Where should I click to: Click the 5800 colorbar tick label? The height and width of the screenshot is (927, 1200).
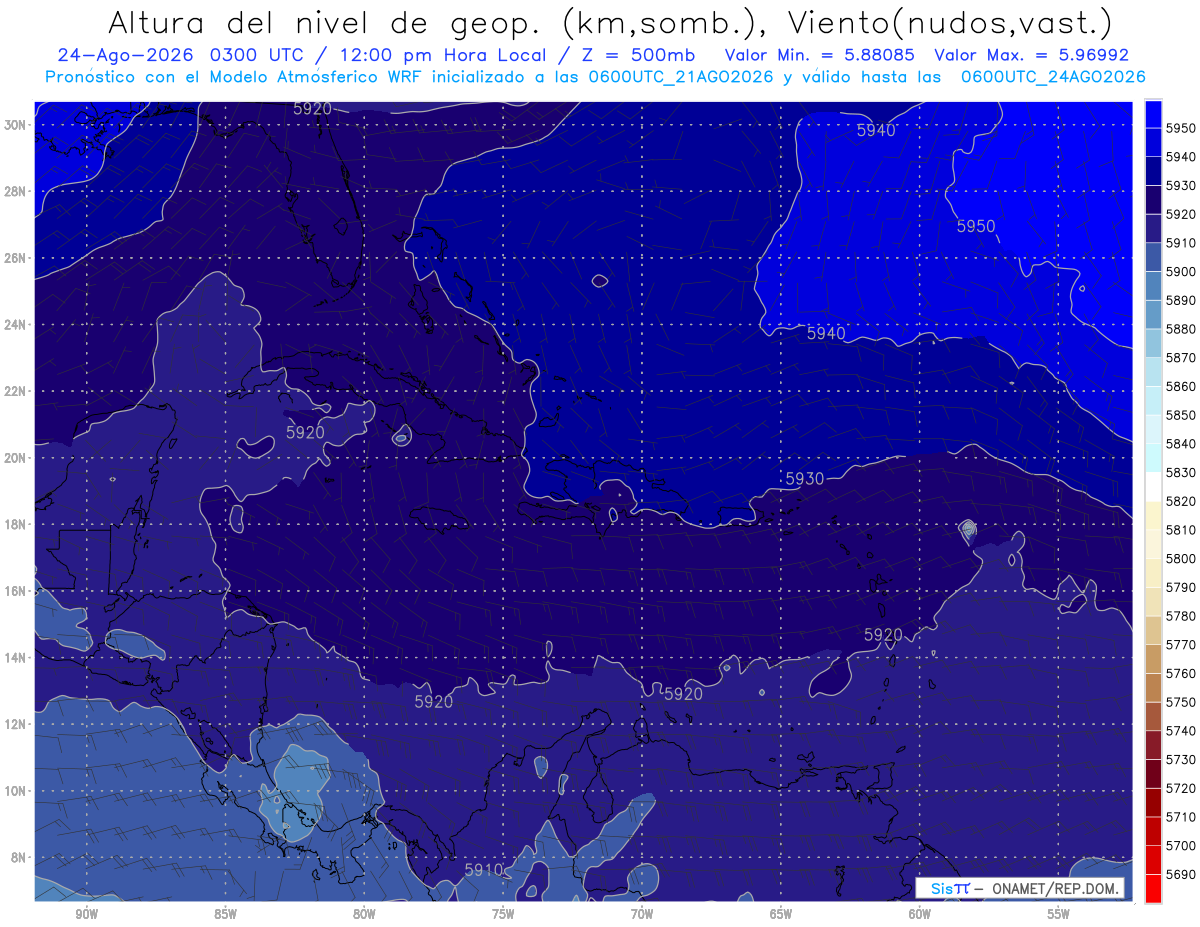tap(1181, 559)
